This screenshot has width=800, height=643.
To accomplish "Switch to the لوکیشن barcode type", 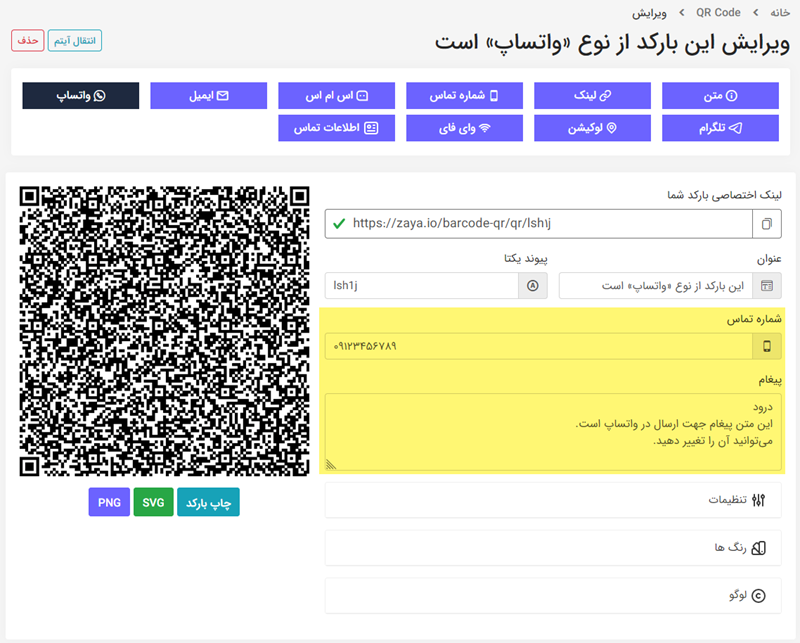I will coord(592,128).
